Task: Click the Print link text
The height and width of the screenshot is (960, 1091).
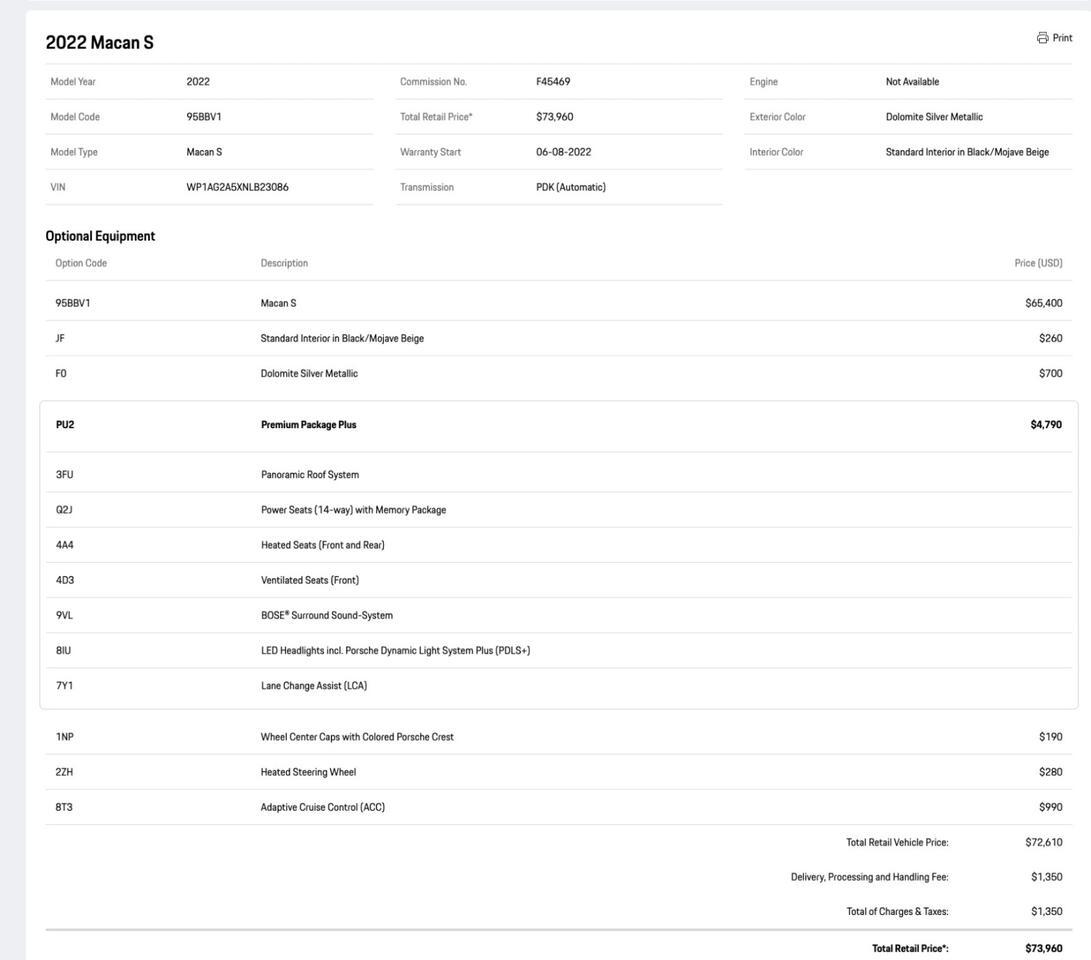Action: coord(1062,38)
